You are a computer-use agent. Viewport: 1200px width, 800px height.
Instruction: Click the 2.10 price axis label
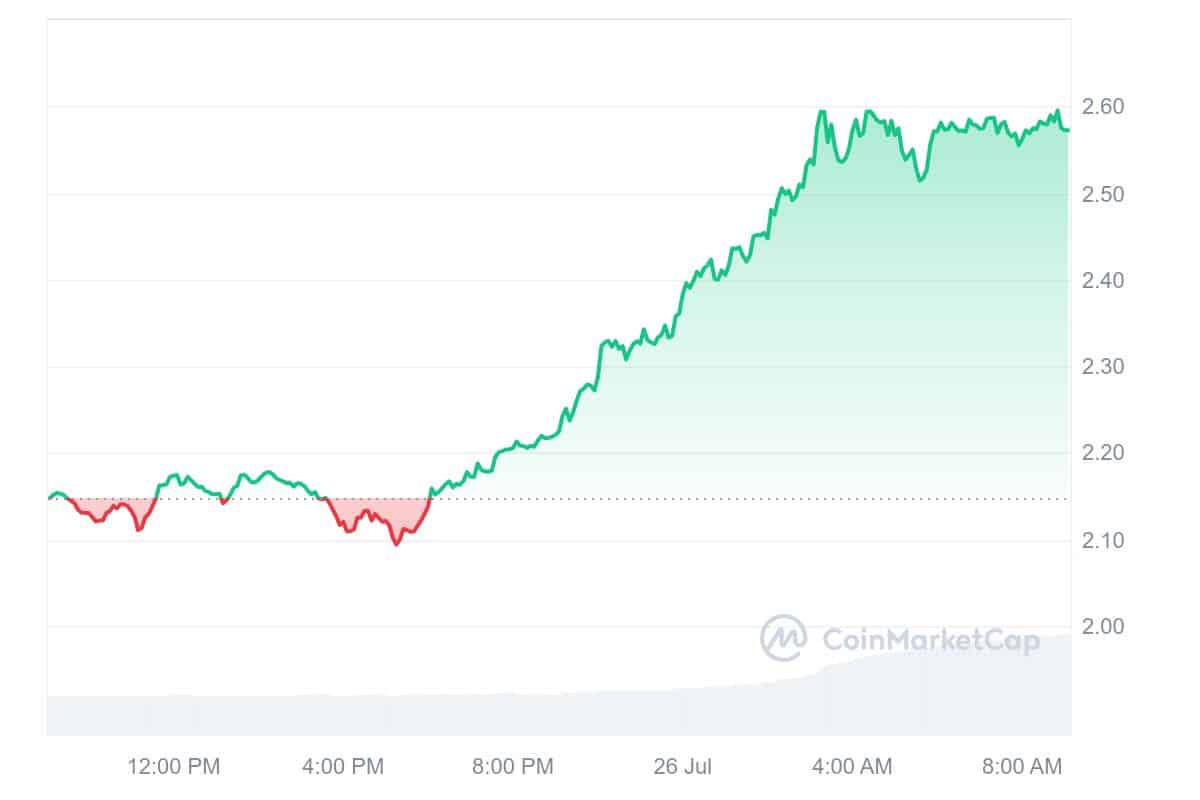click(1104, 541)
